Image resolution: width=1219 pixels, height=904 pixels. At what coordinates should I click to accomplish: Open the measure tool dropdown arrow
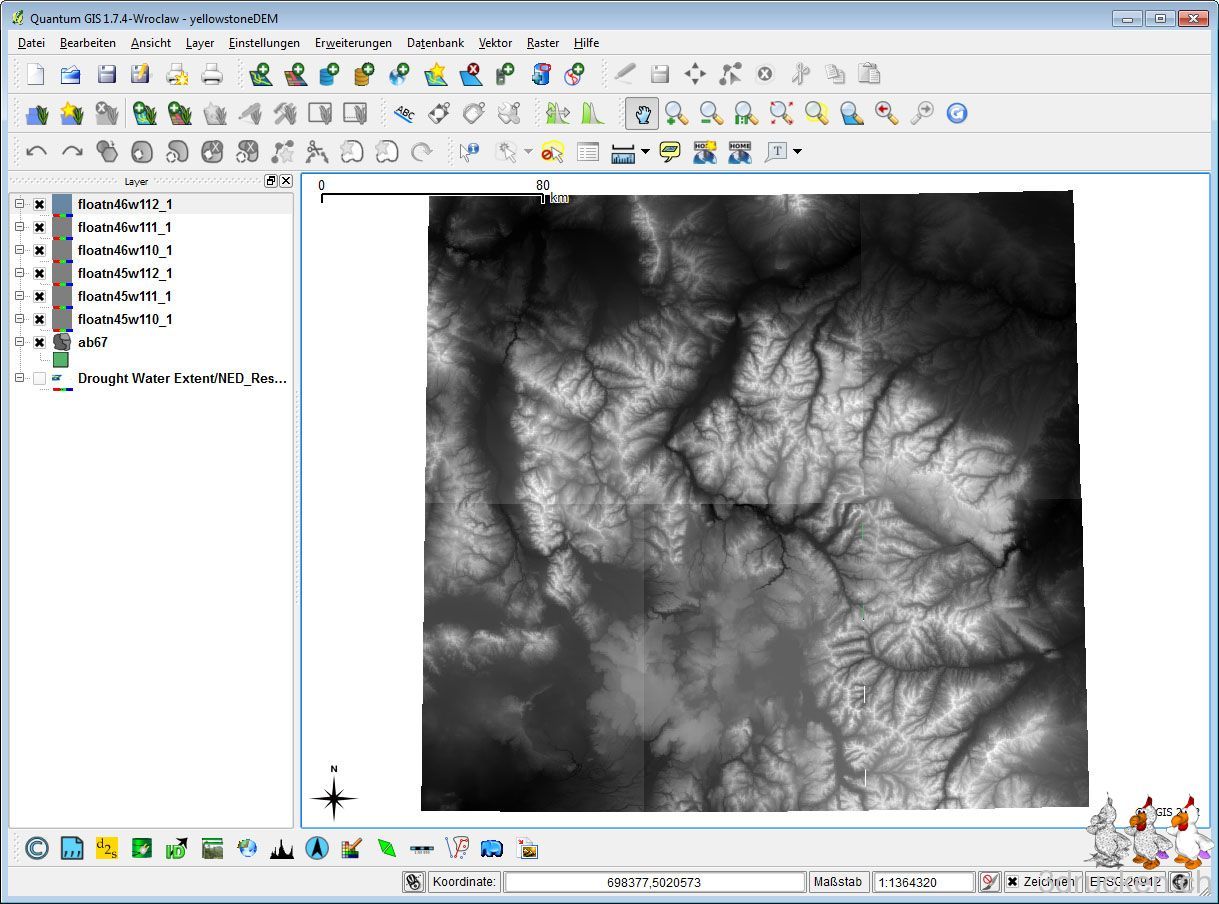pyautogui.click(x=645, y=152)
